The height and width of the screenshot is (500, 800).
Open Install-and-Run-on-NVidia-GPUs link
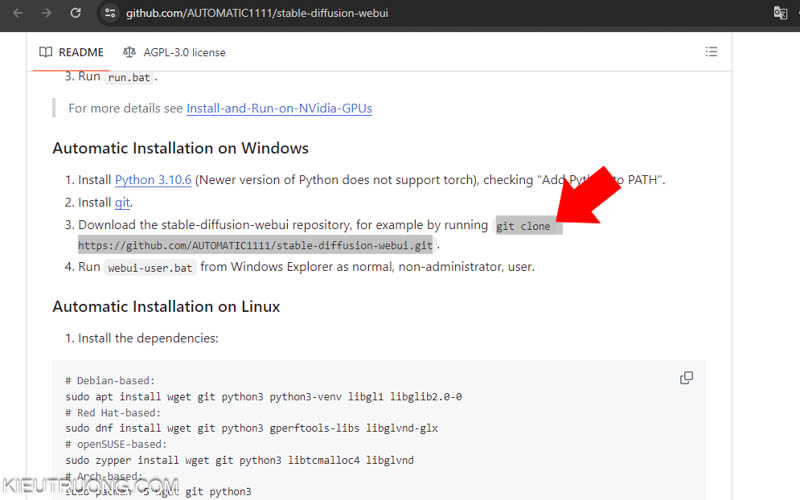coord(279,108)
